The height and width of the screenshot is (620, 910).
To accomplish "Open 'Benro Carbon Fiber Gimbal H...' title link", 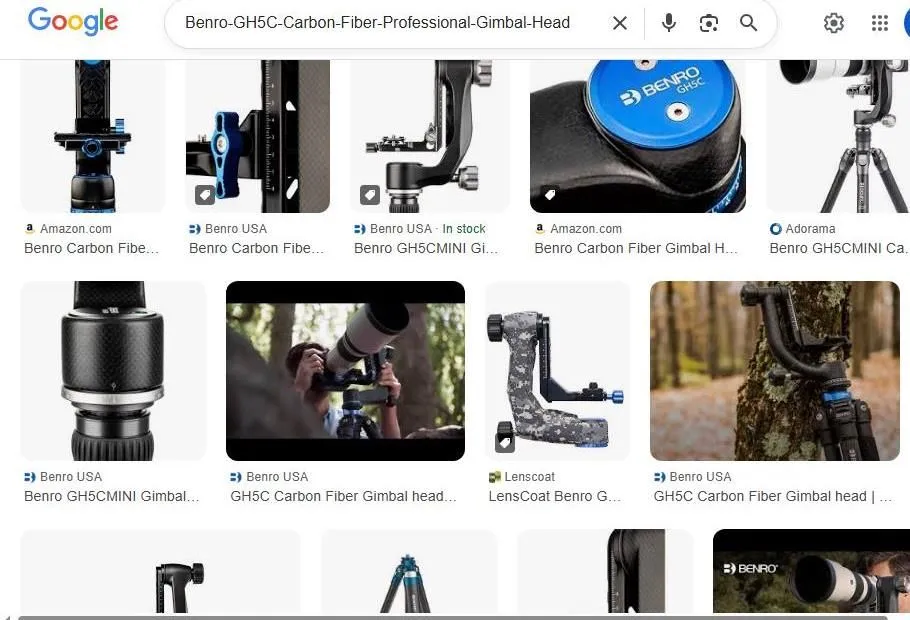I will 636,248.
